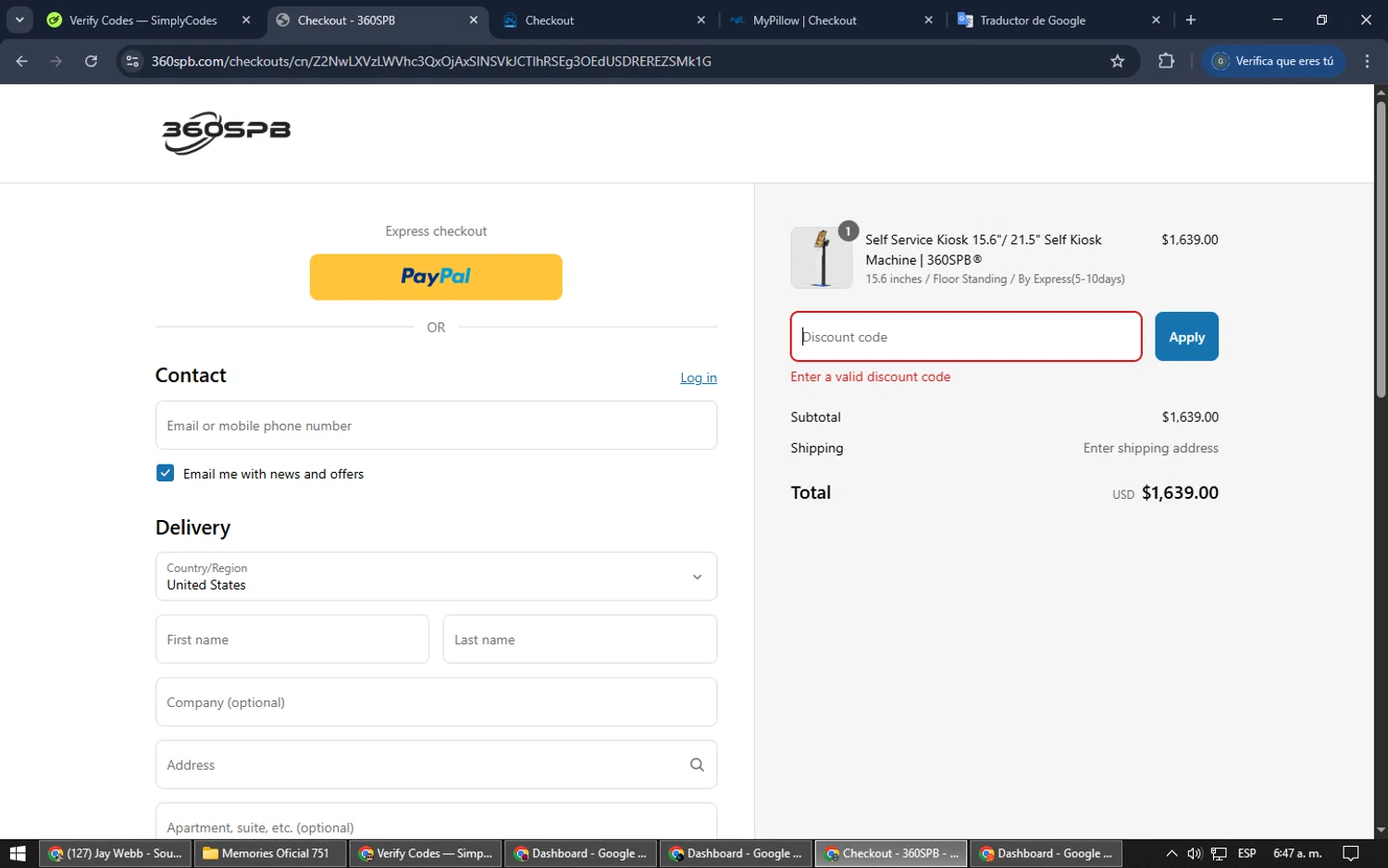The height and width of the screenshot is (868, 1388).
Task: Close the Checkout - 360SPB tab
Action: coord(474,19)
